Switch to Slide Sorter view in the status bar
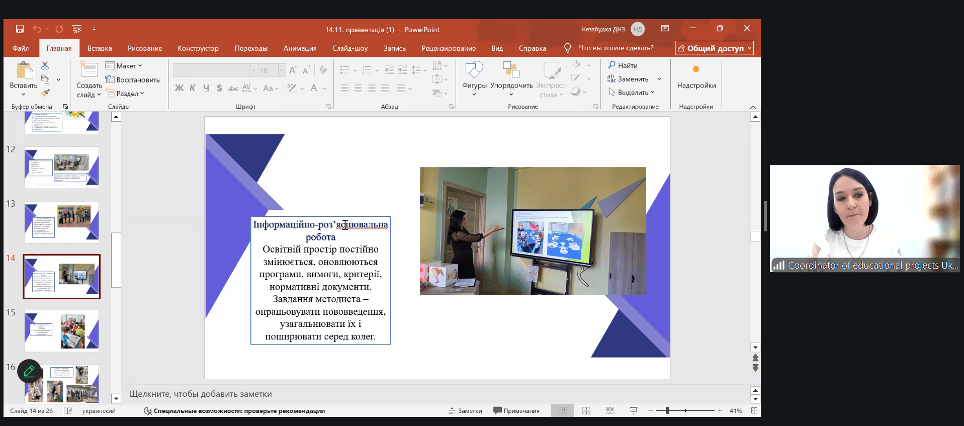 coord(584,411)
